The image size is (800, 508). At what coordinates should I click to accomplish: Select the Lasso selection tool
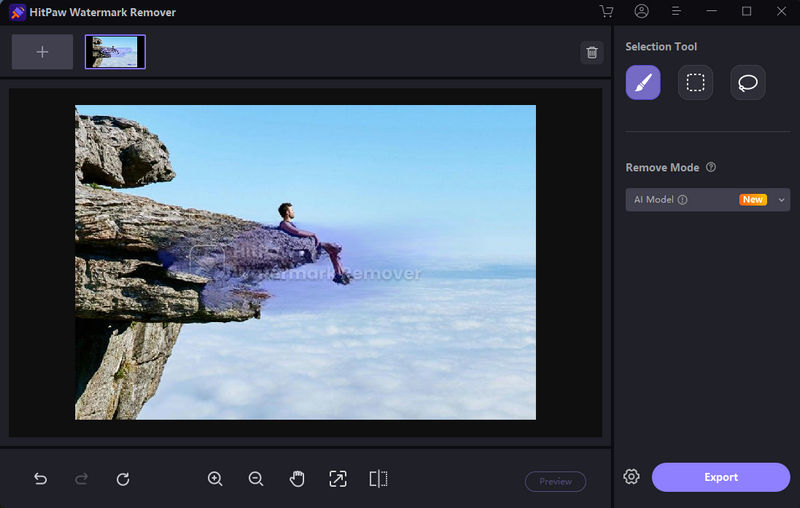tap(747, 83)
